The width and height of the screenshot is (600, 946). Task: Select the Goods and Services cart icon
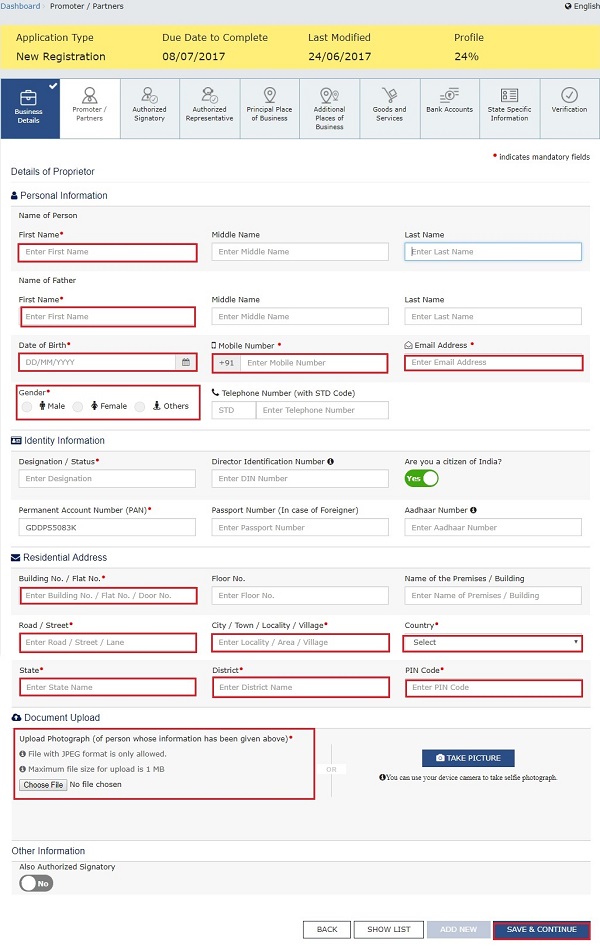[389, 95]
